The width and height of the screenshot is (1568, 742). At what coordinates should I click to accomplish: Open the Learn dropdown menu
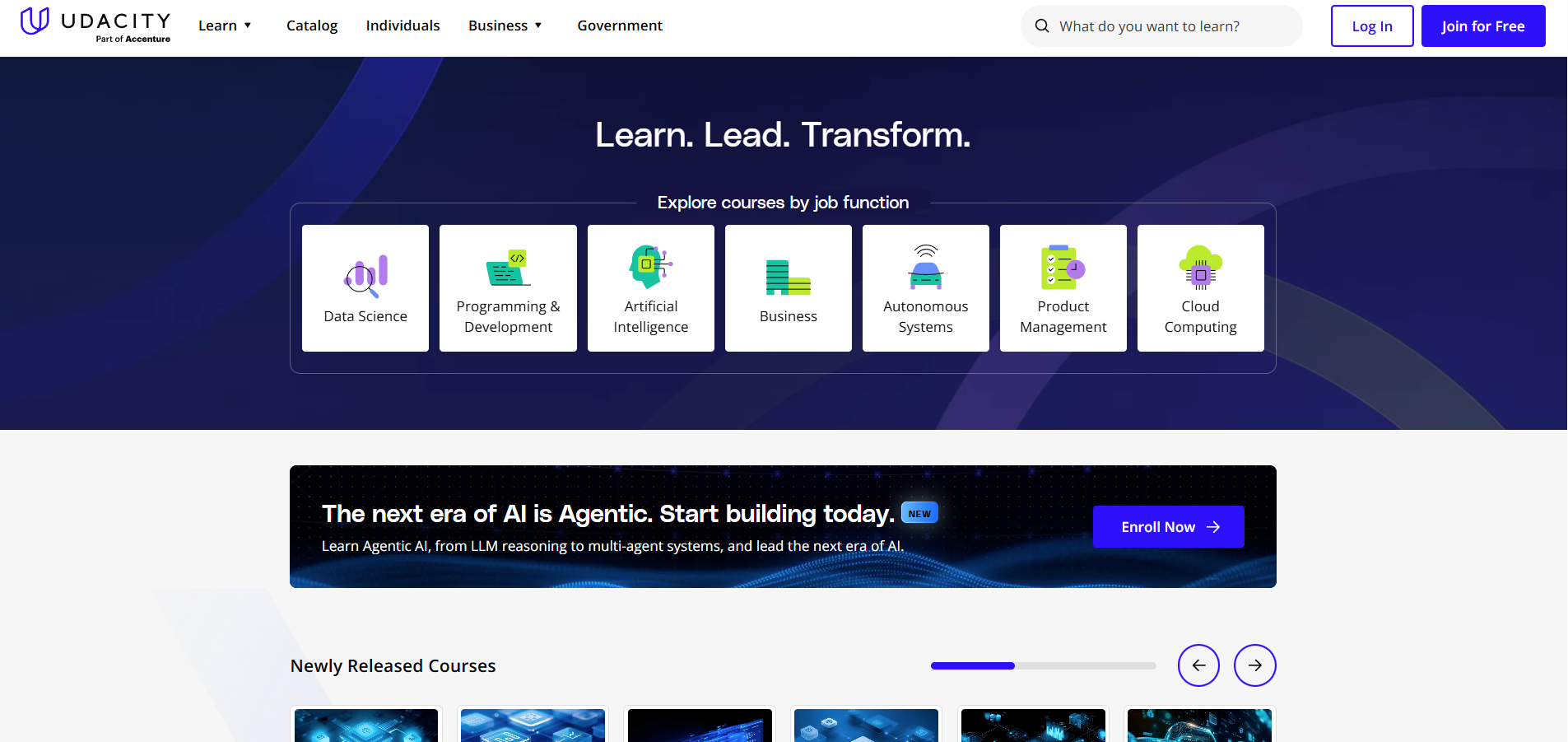(x=225, y=26)
